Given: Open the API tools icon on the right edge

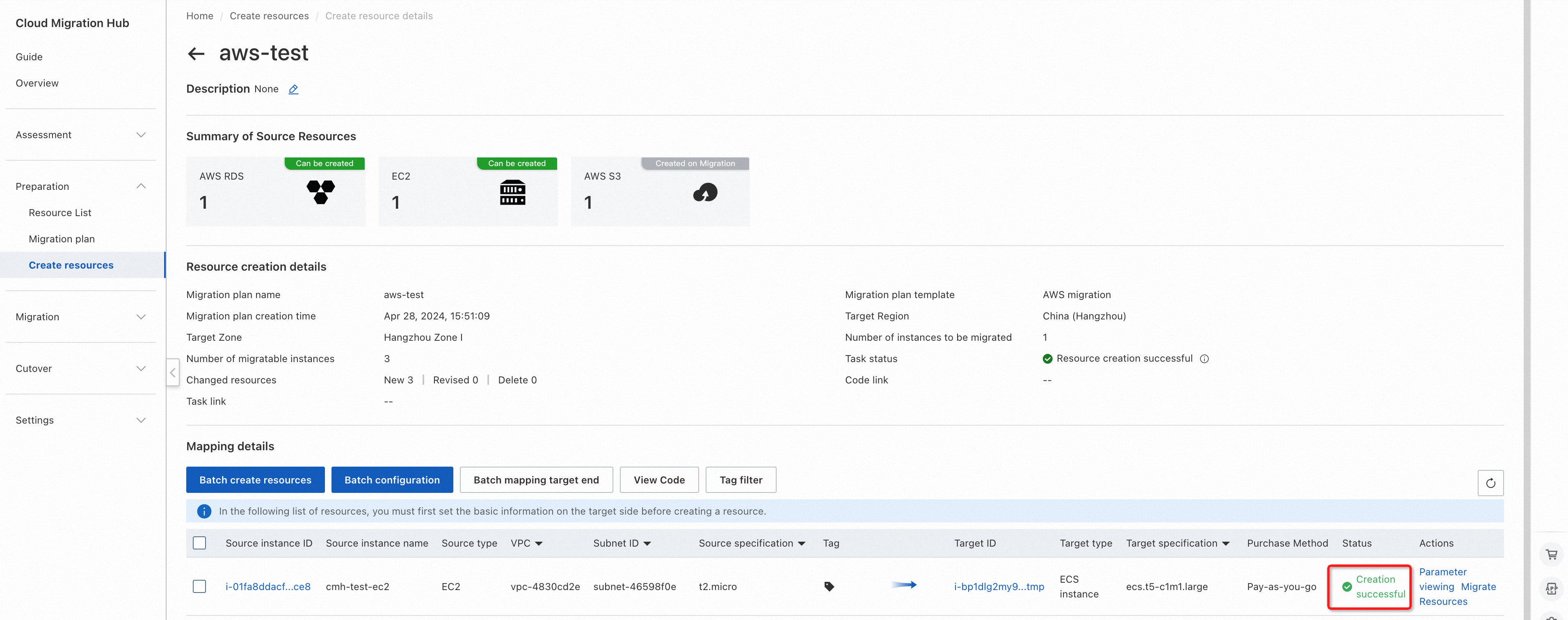Looking at the screenshot, I should 1552,588.
